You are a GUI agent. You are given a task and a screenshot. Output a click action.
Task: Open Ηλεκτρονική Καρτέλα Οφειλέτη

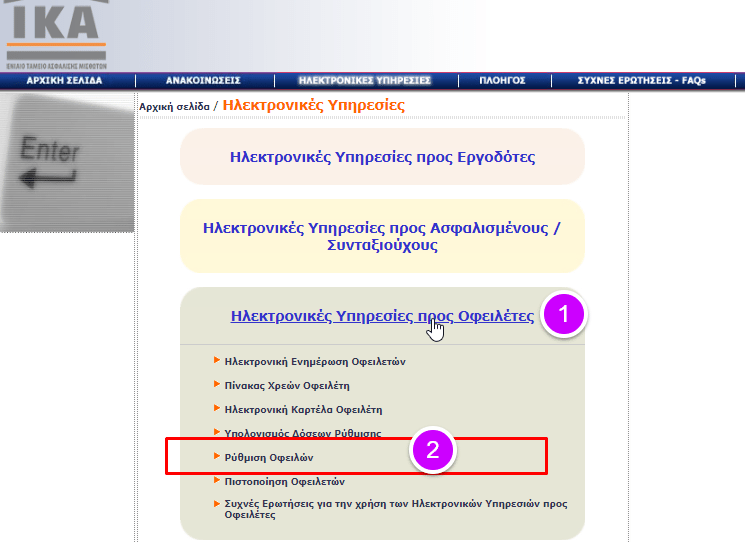[x=303, y=409]
